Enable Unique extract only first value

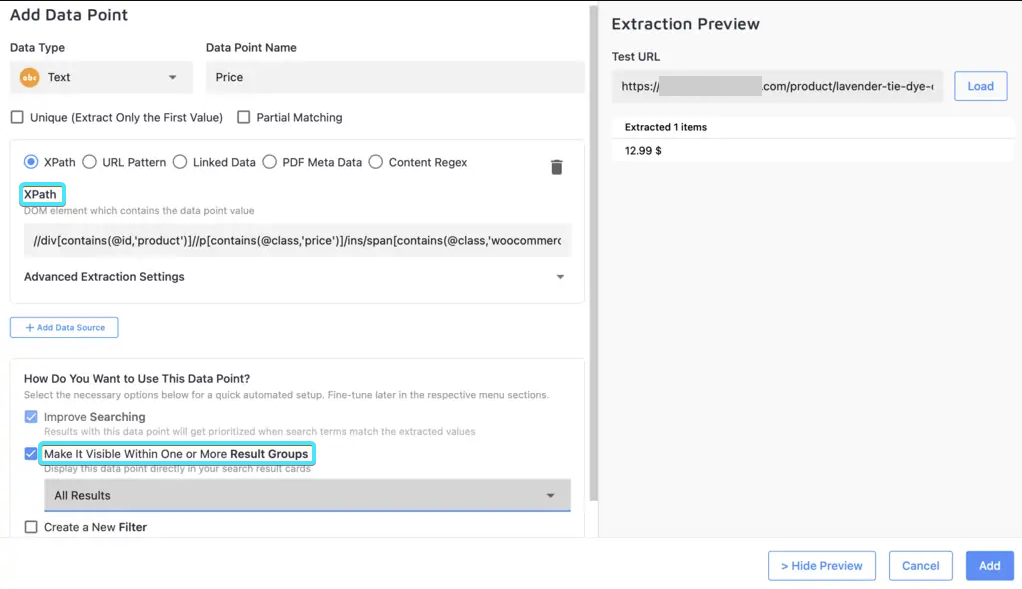point(17,117)
